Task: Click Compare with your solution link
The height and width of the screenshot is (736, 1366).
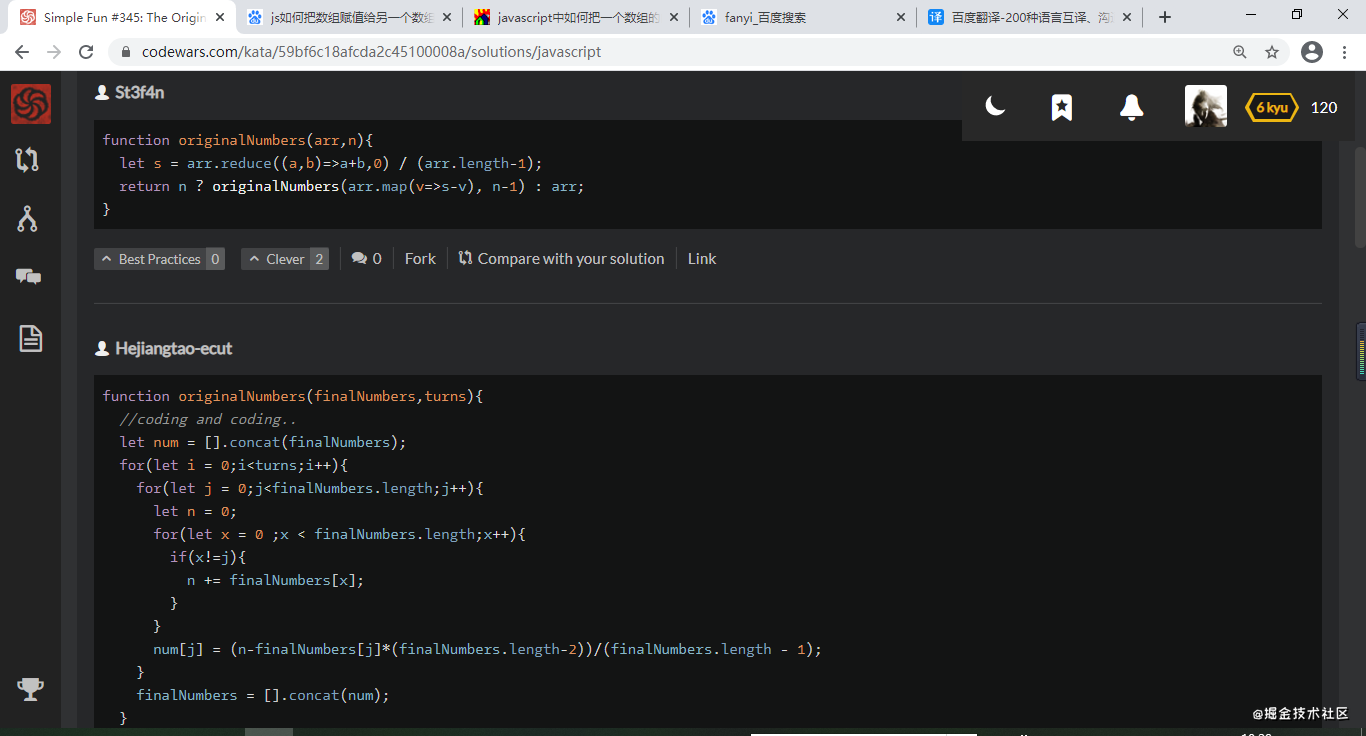Action: pos(561,259)
